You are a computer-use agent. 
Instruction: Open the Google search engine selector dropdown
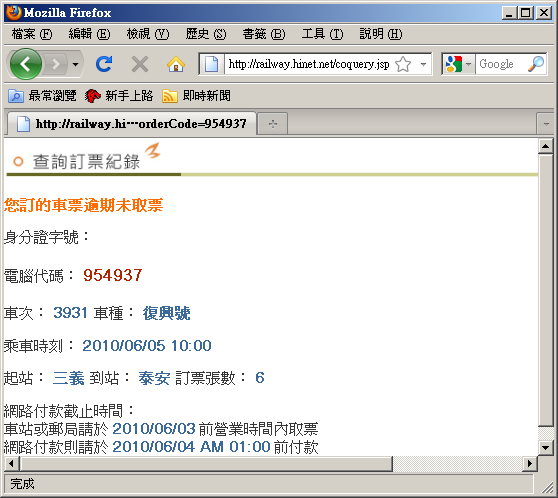(458, 64)
